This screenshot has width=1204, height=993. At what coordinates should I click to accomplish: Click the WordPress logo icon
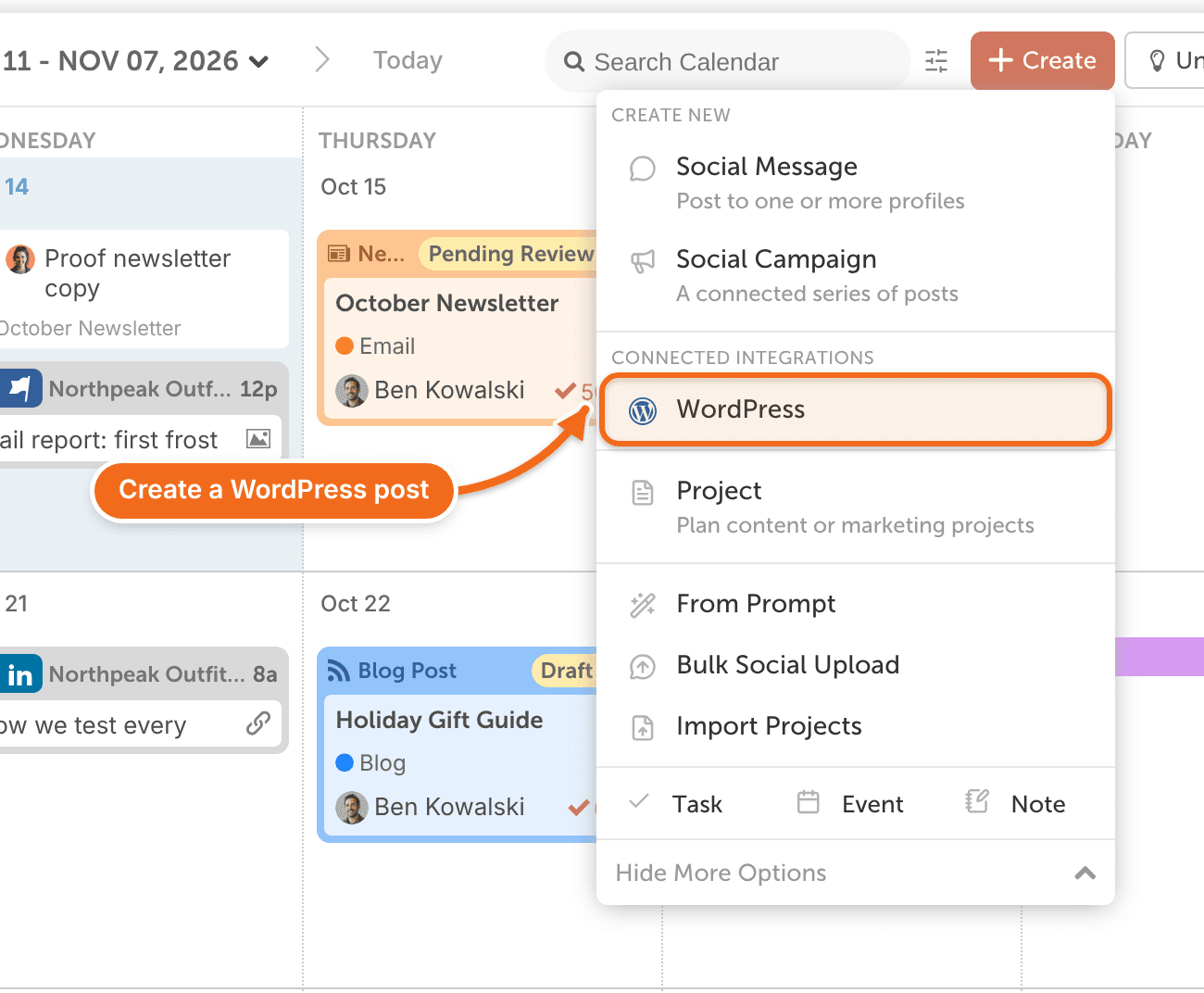pyautogui.click(x=643, y=410)
